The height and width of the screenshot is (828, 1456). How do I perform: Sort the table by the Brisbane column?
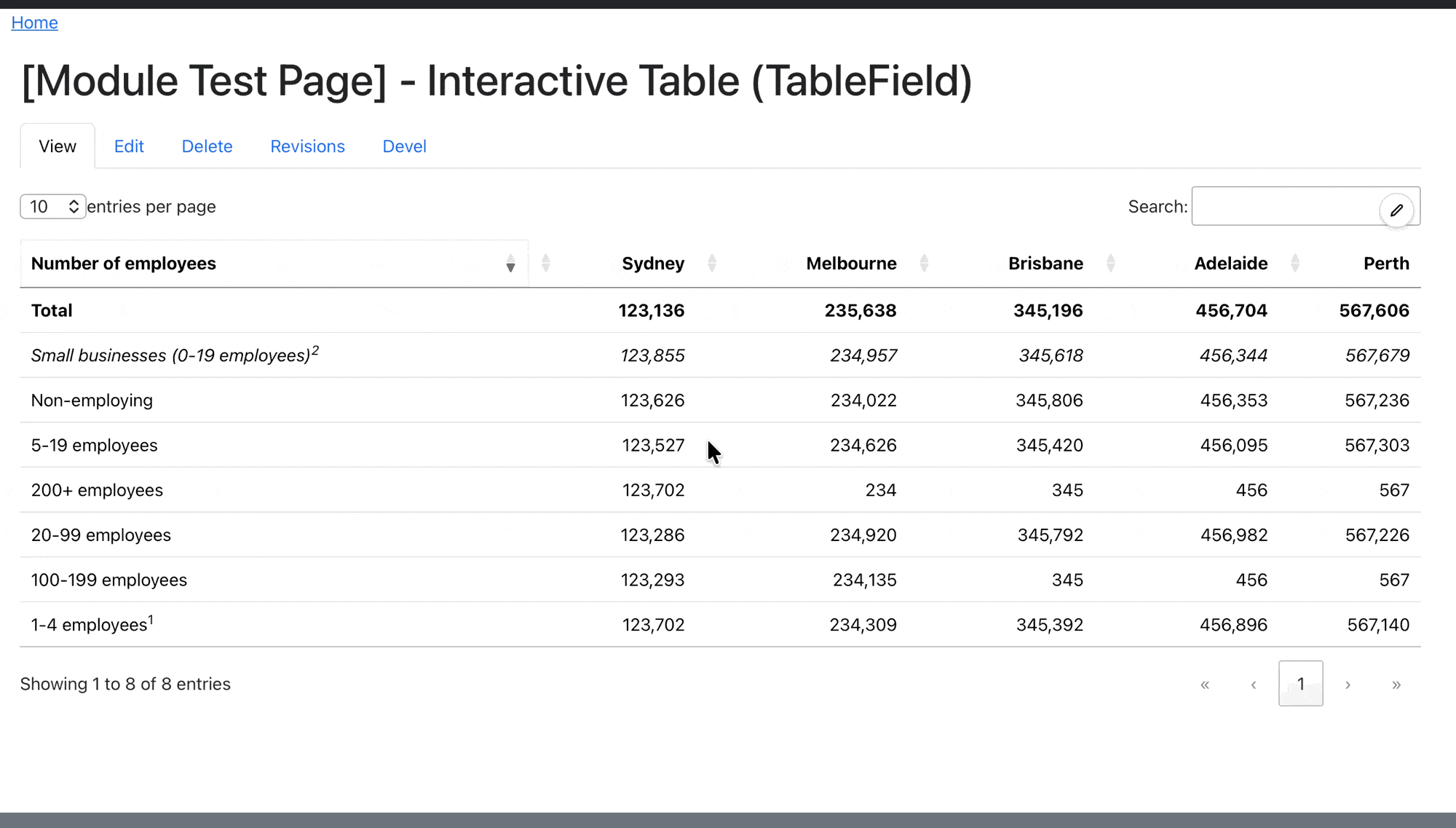pyautogui.click(x=1045, y=264)
